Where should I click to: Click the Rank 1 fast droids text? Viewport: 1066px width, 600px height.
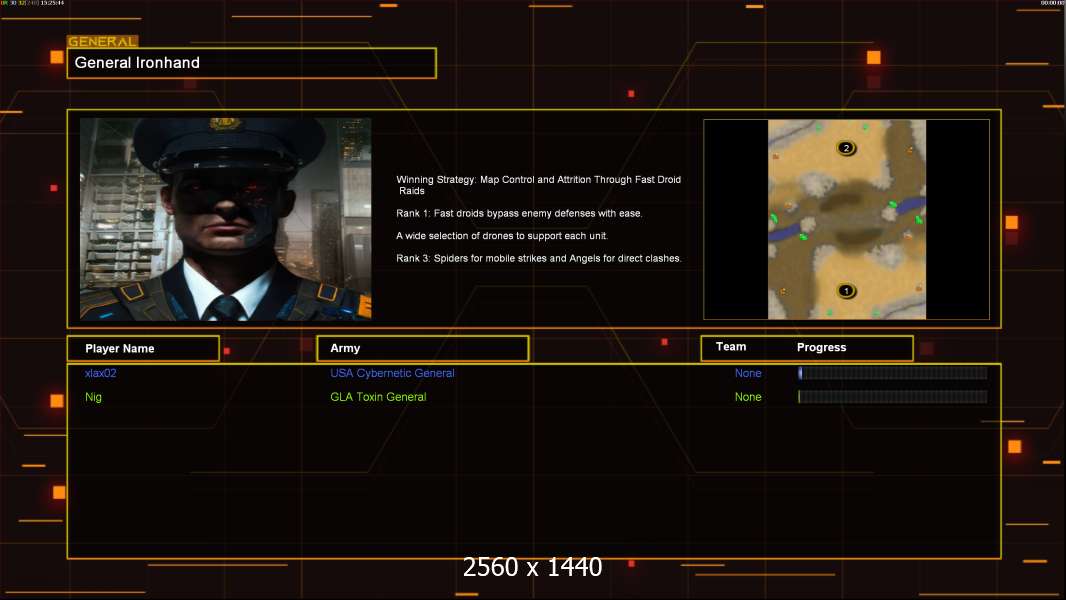pyautogui.click(x=519, y=213)
